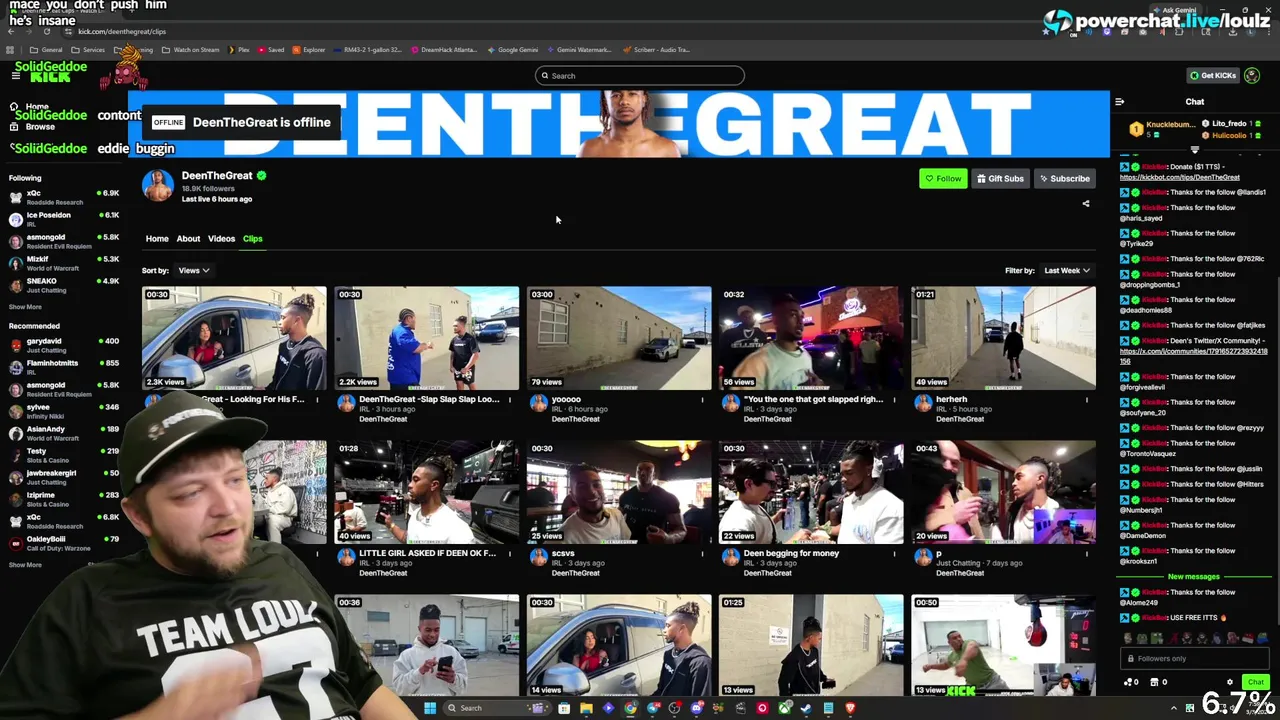Play the three-minute yooooo clip thumbnail

(619, 338)
